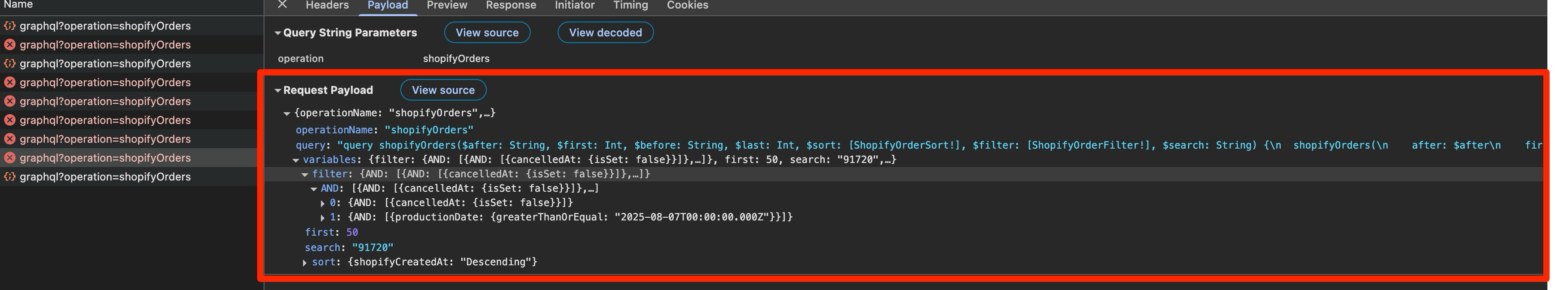Select the last shopifyOrders request in list
Viewport: 1568px width, 290px height.
[105, 177]
